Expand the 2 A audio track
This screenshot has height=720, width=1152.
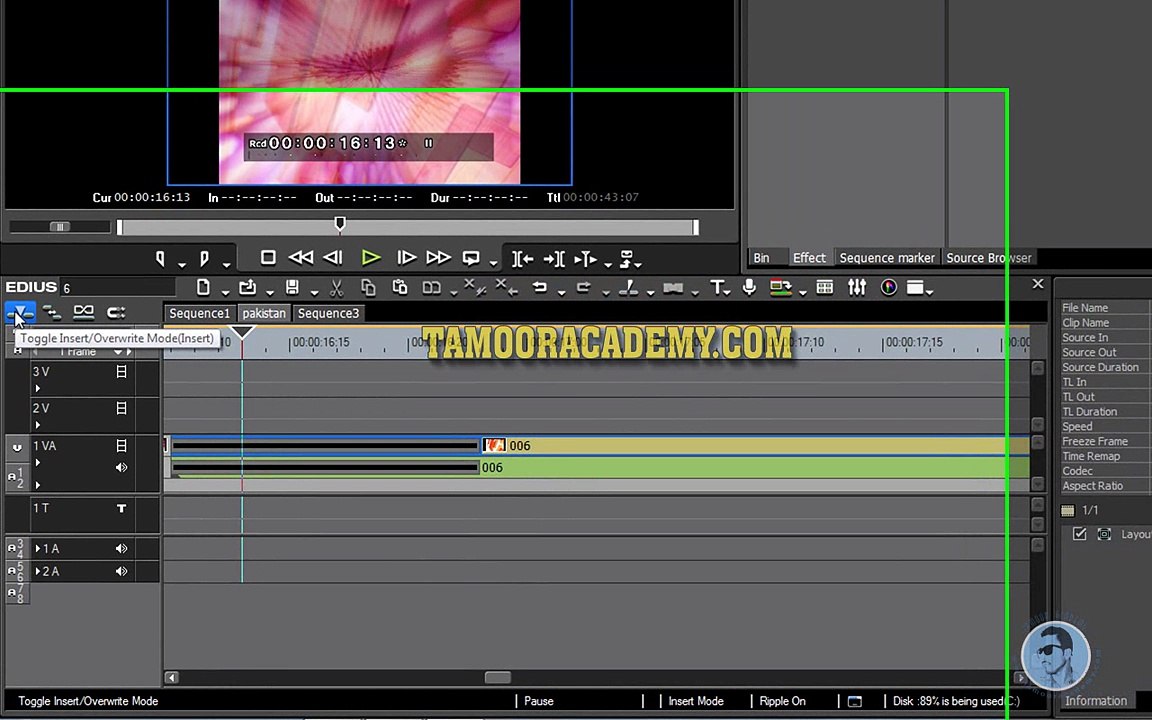(38, 571)
